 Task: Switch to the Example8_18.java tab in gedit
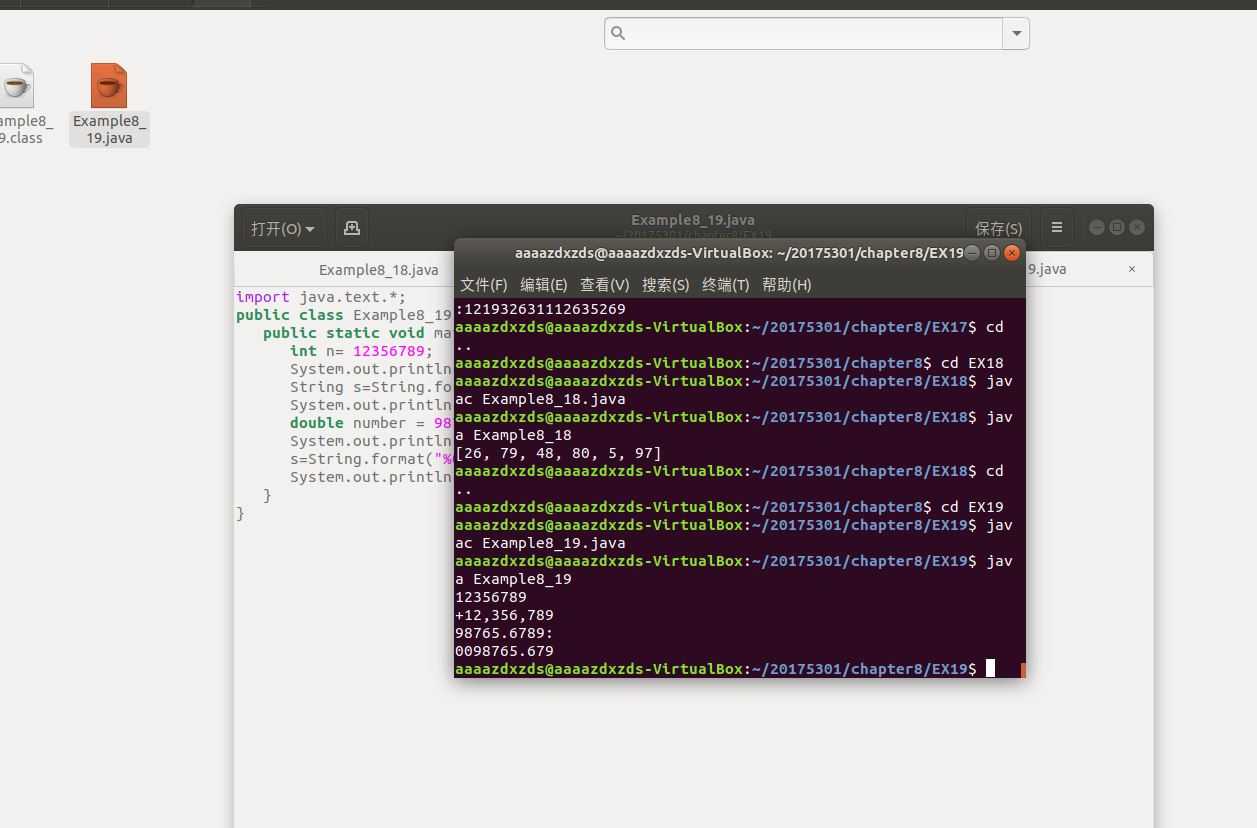coord(378,269)
